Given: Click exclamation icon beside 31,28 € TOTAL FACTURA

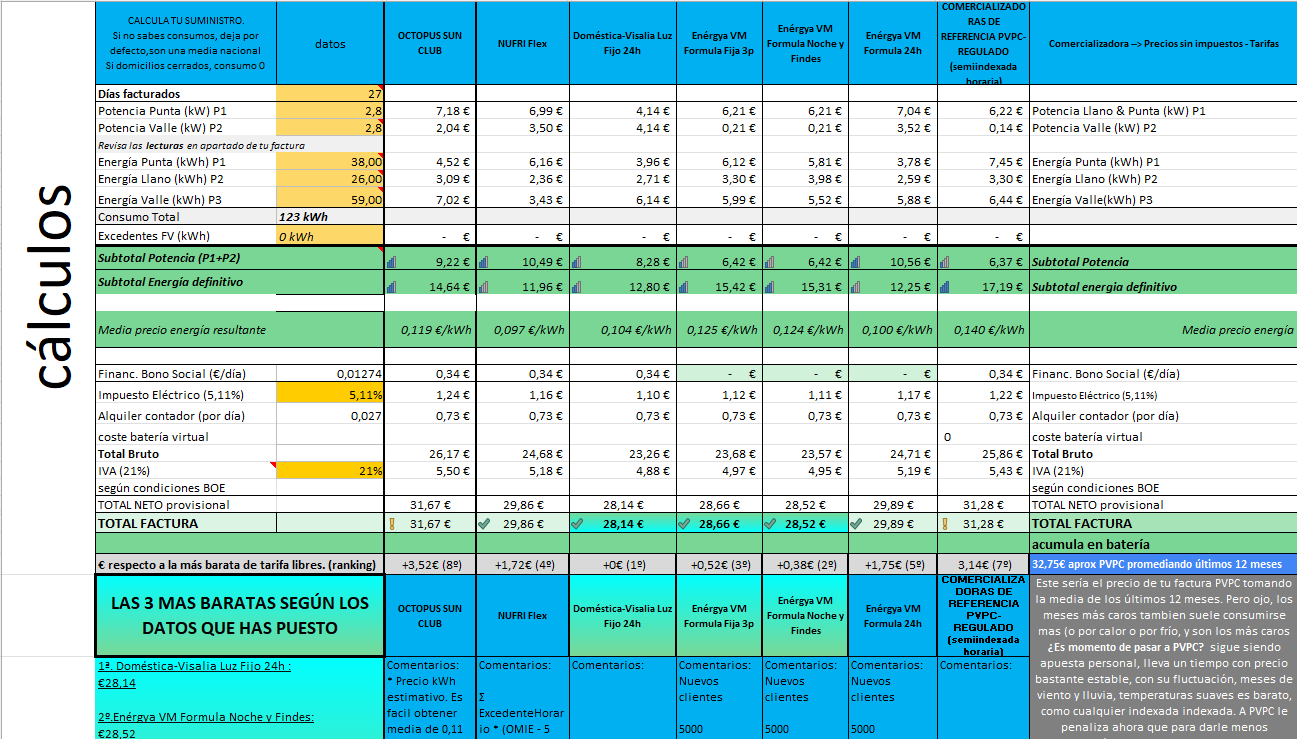Looking at the screenshot, I should 945,523.
